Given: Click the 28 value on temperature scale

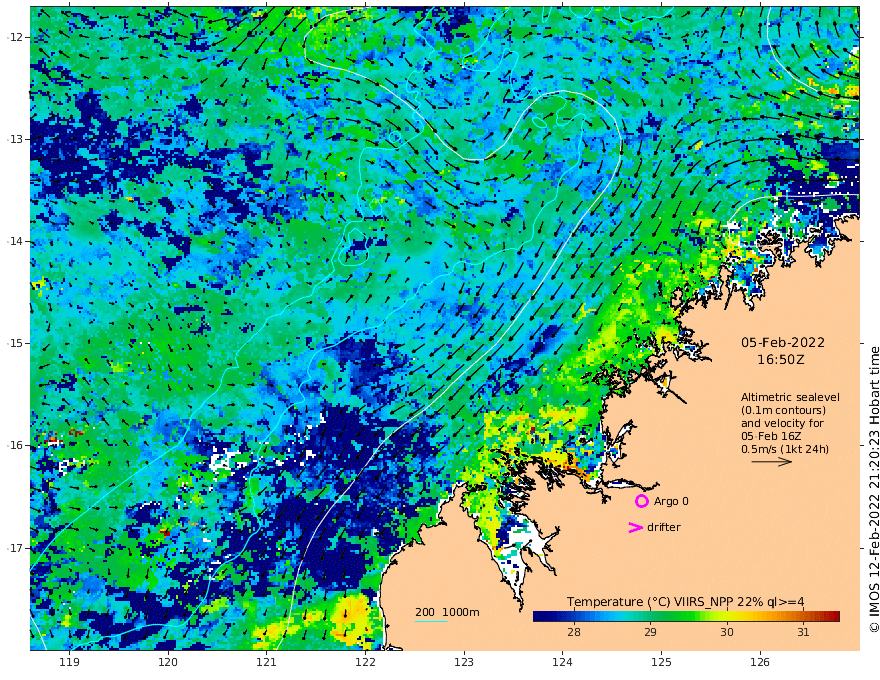Looking at the screenshot, I should pos(574,632).
